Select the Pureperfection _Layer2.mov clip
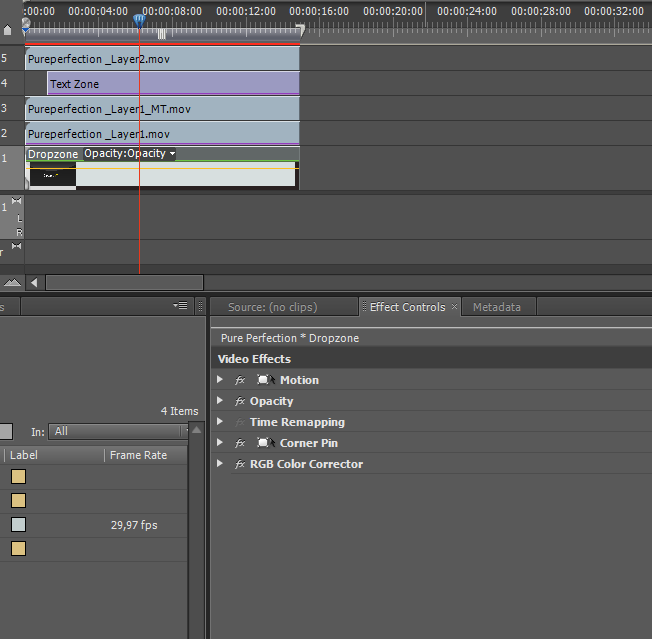Viewport: 652px width, 639px height. (x=162, y=59)
